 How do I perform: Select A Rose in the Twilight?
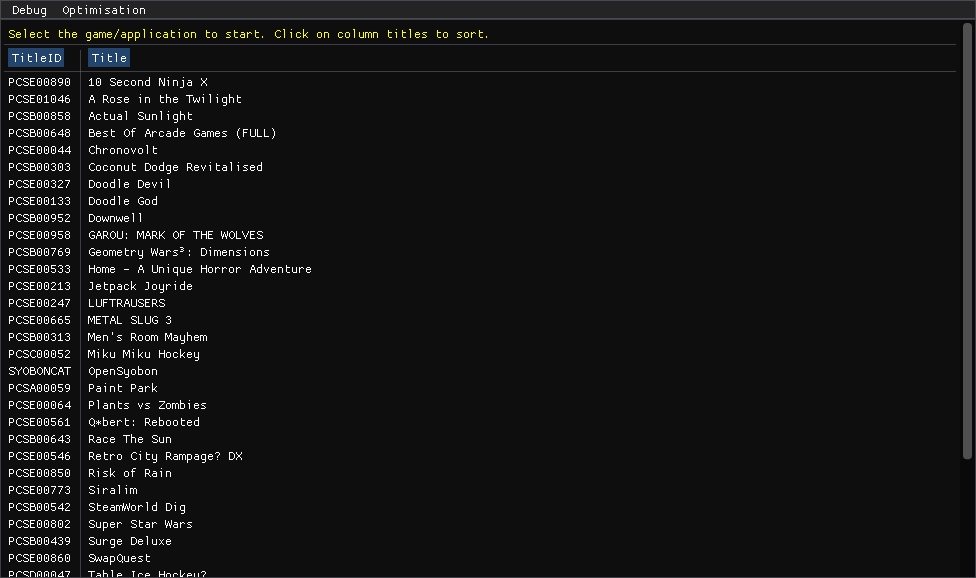(165, 99)
